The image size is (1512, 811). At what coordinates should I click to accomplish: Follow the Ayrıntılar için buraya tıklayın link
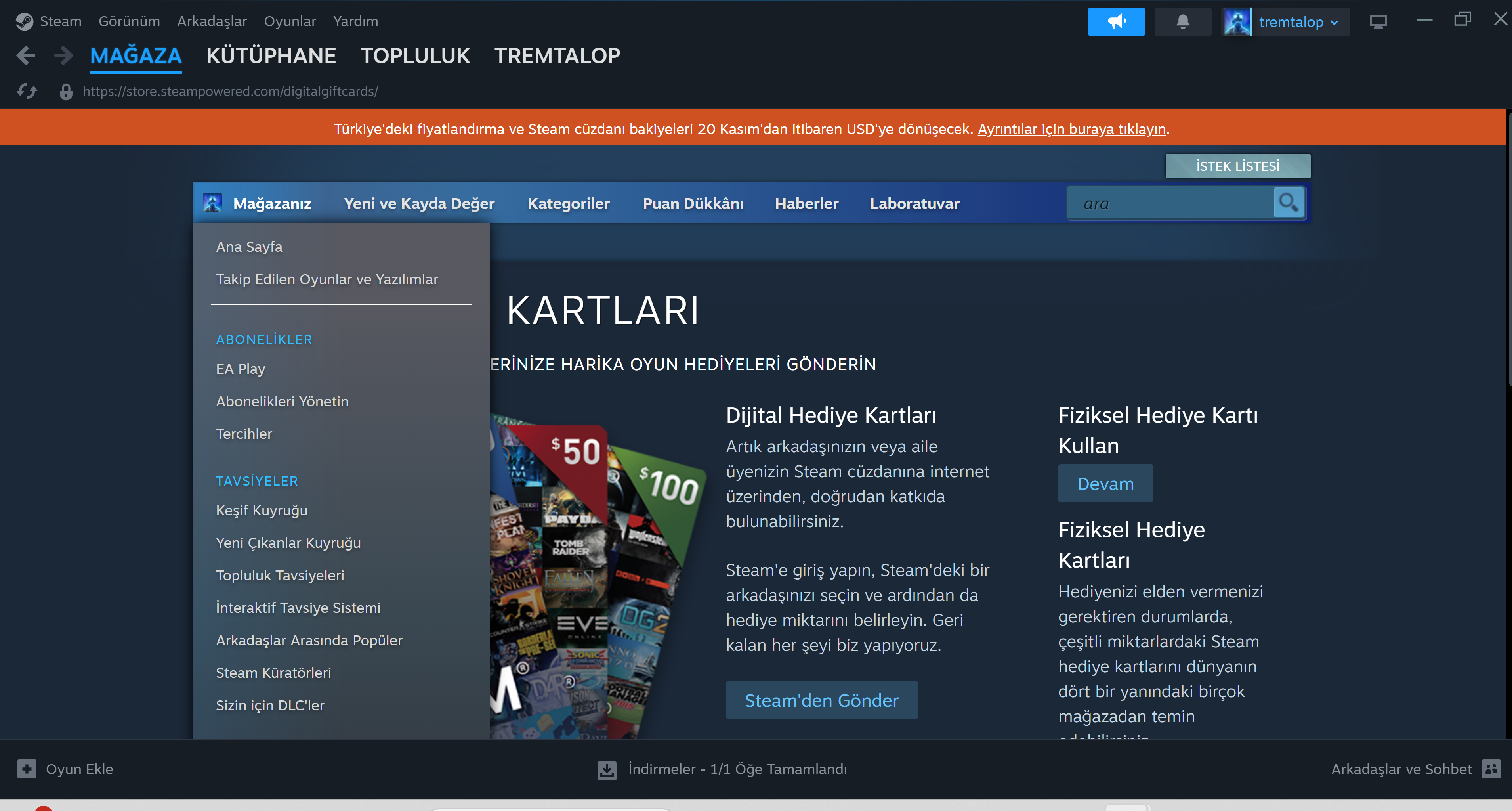tap(1071, 129)
